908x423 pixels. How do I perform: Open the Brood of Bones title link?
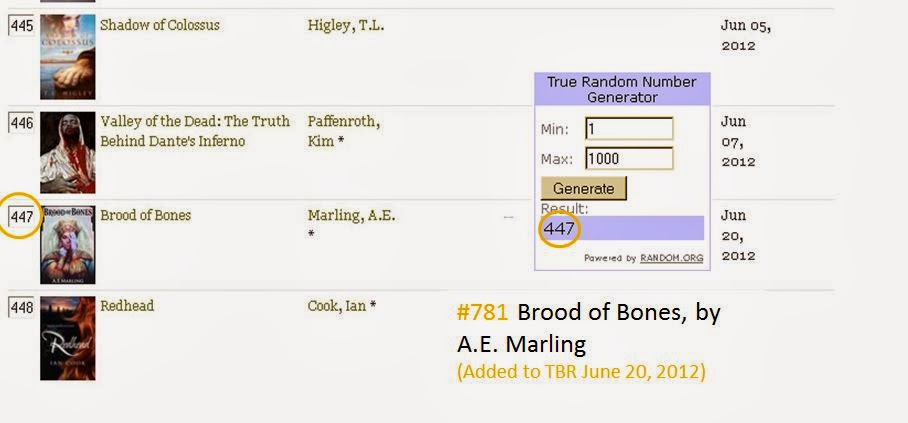click(x=145, y=216)
